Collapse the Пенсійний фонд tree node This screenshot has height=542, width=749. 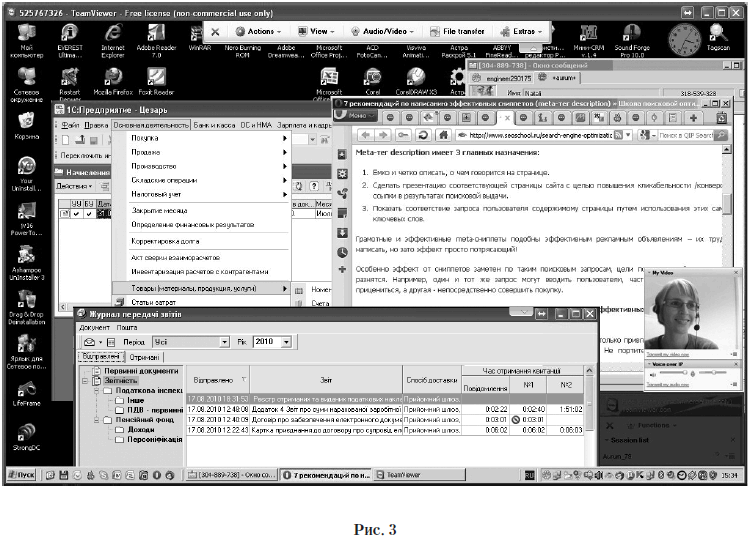[x=95, y=420]
